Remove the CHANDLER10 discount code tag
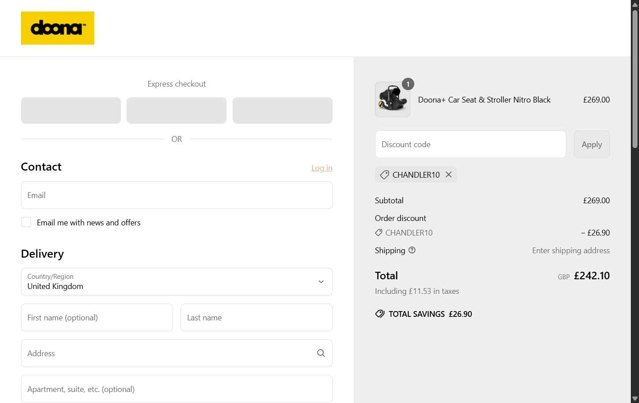 [449, 175]
